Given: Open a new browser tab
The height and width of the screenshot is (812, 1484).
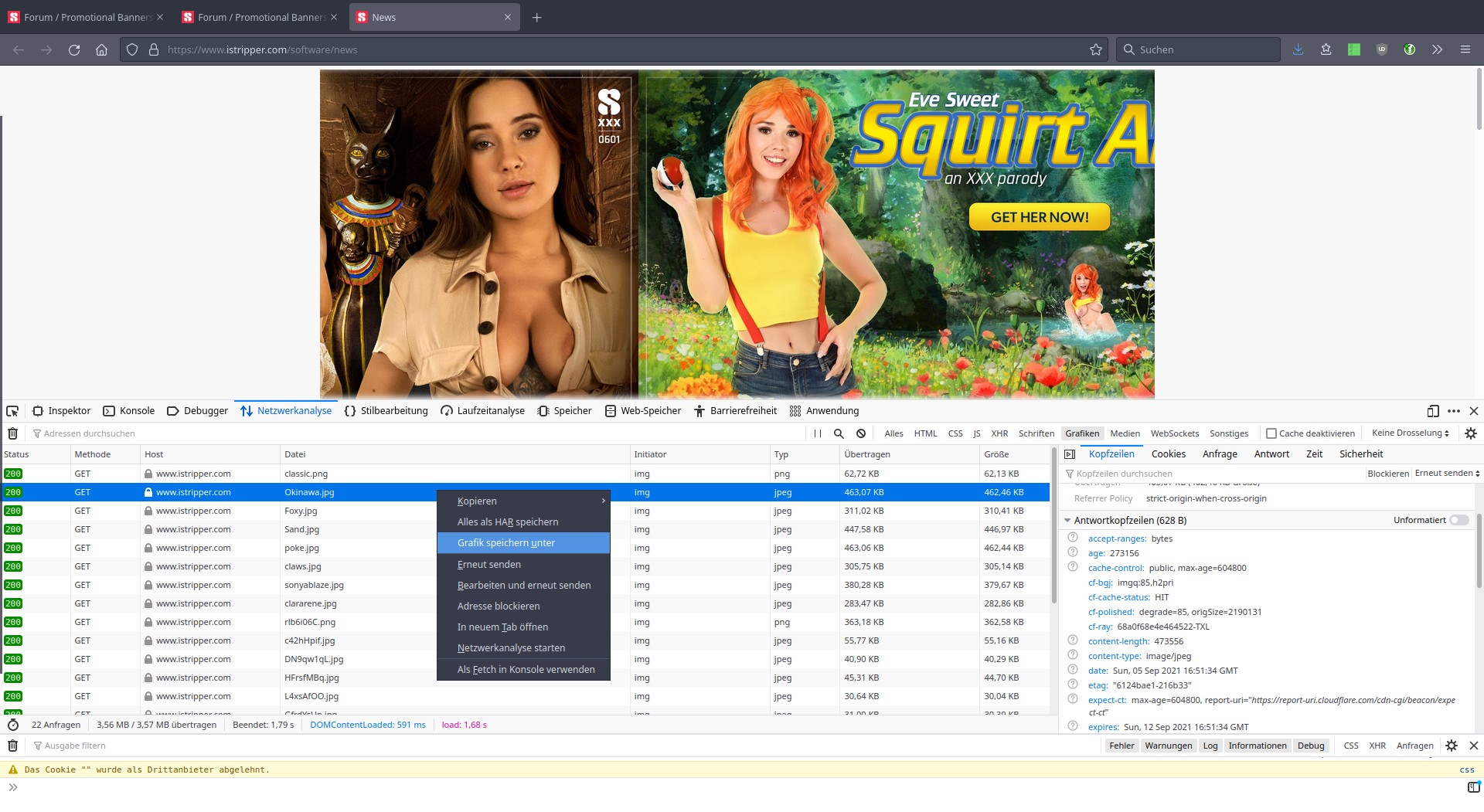Looking at the screenshot, I should (x=536, y=17).
